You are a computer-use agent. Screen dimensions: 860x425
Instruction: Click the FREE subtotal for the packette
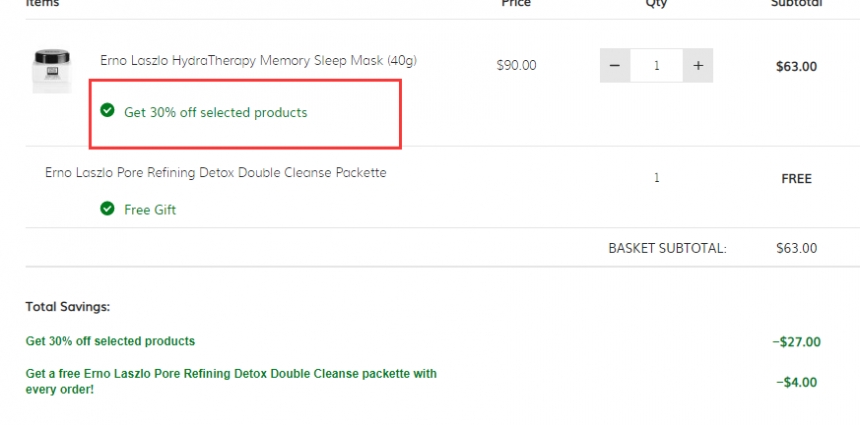coord(796,179)
